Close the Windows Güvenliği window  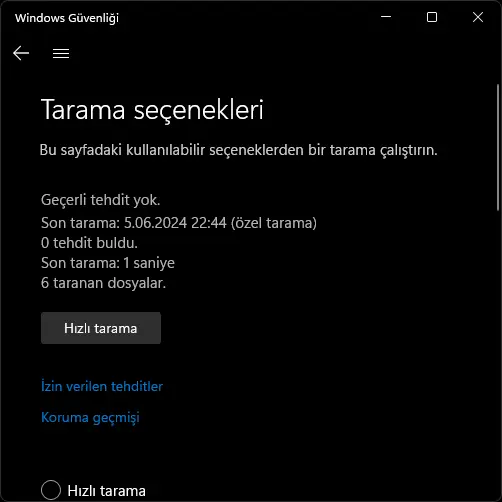(x=478, y=17)
